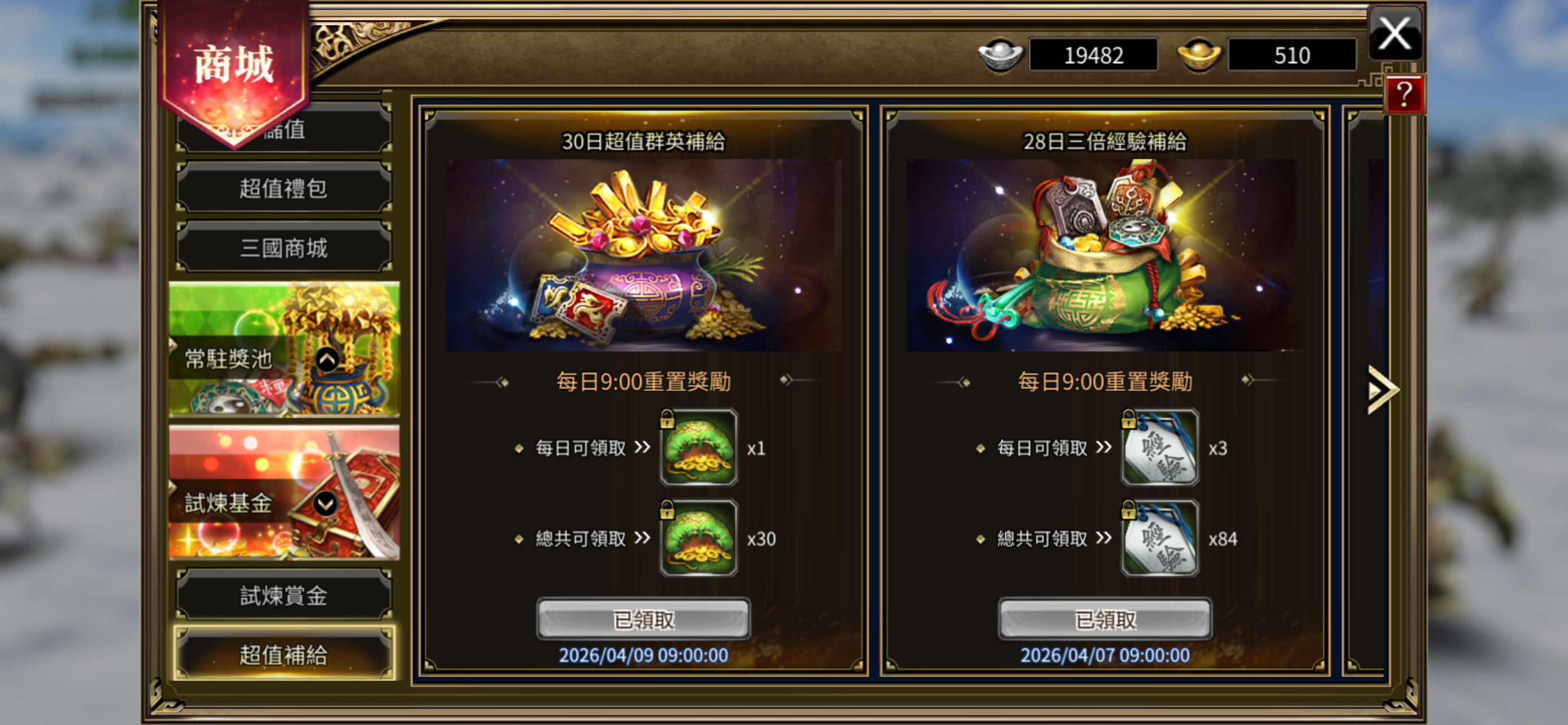Tap the daily experience tag x3 icon
Image resolution: width=1568 pixels, height=725 pixels.
tap(1160, 448)
